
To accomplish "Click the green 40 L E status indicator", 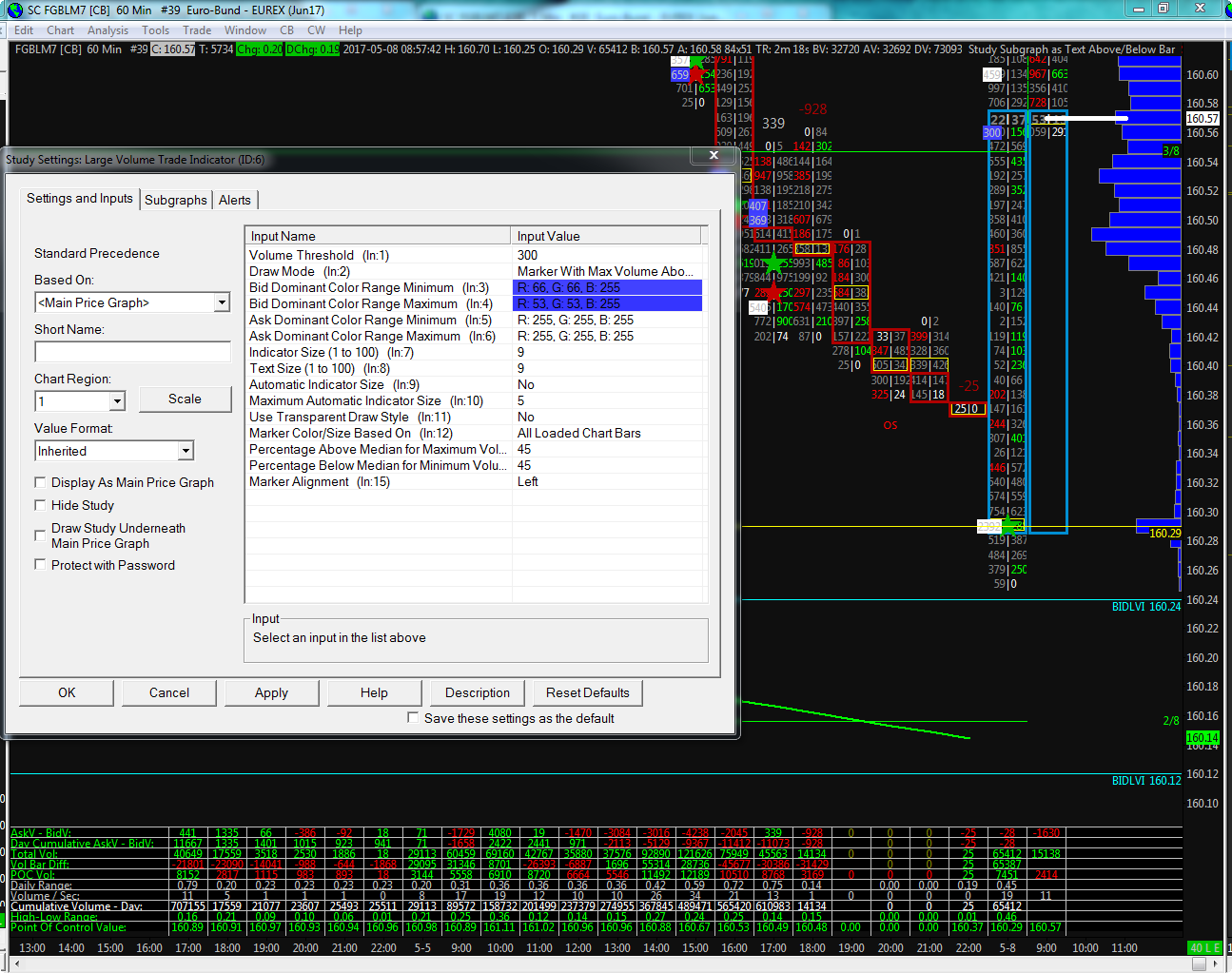I will click(1204, 947).
